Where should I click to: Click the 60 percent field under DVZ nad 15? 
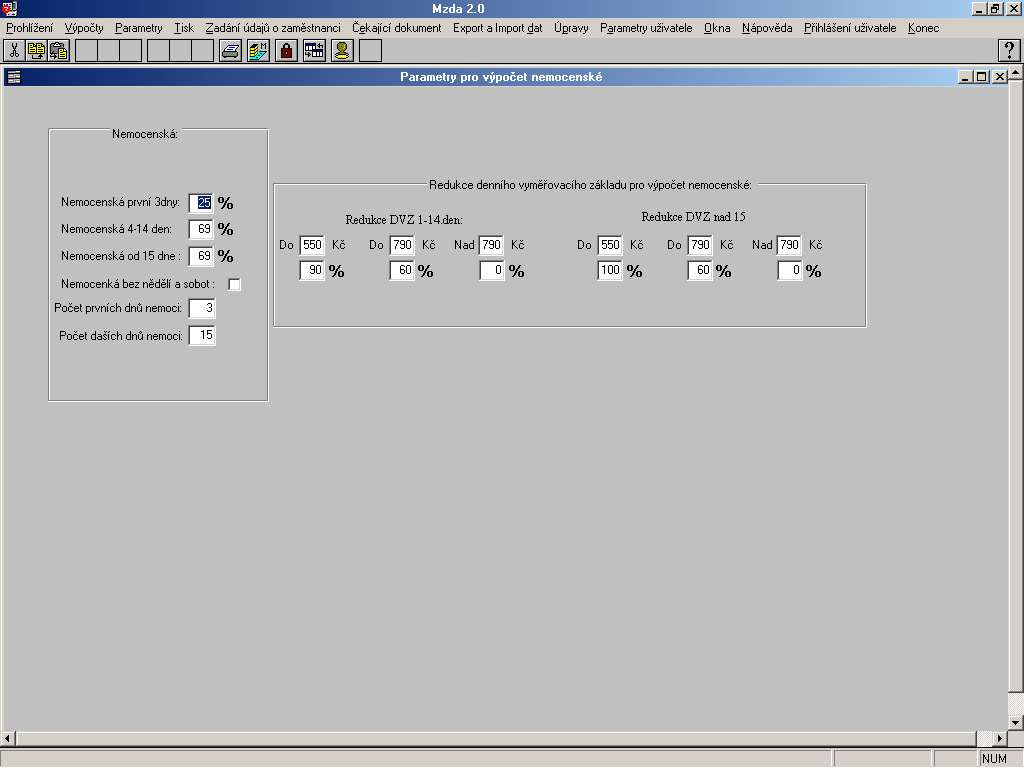[x=699, y=270]
